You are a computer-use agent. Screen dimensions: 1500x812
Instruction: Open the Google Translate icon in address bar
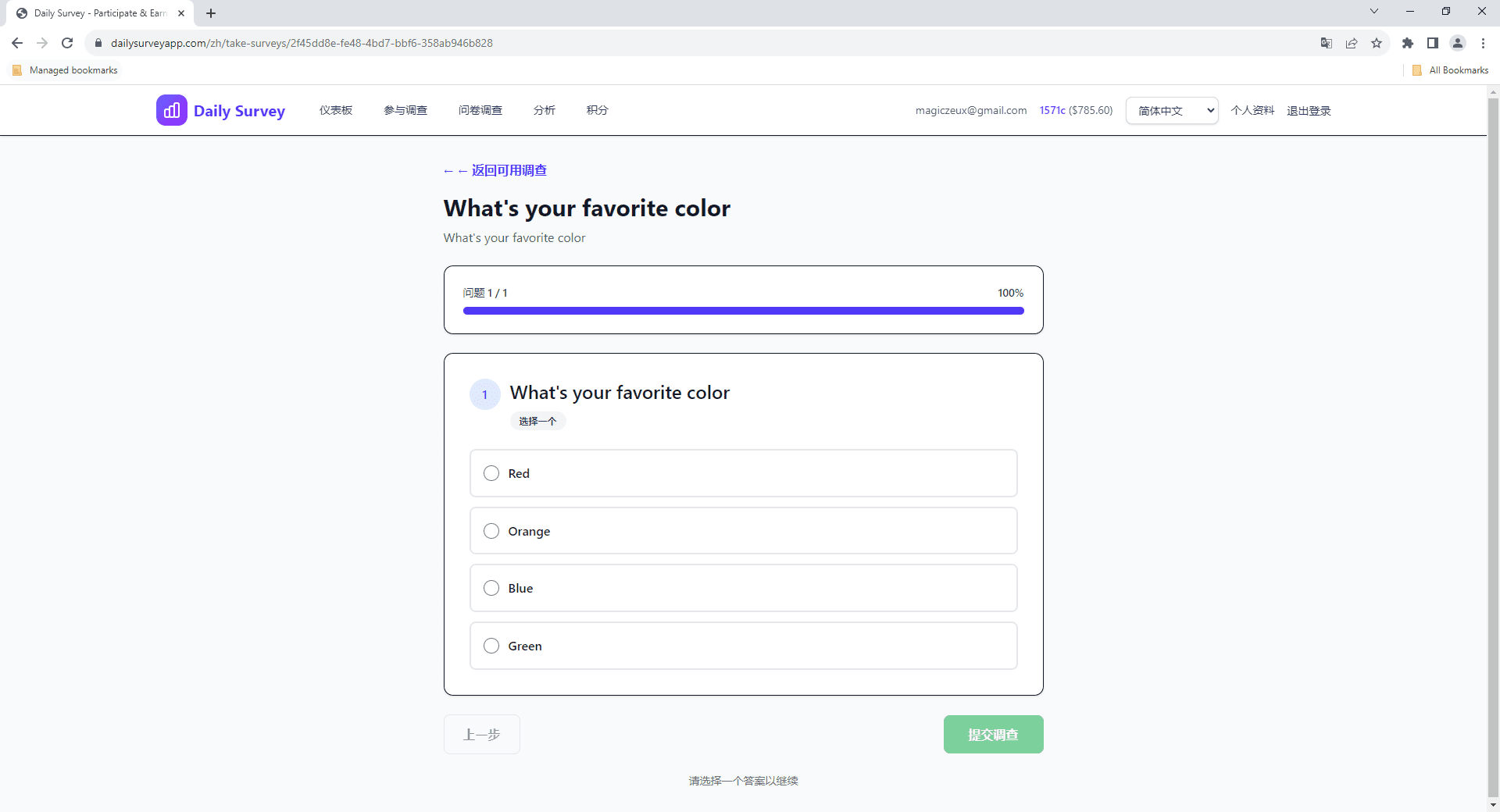(x=1326, y=43)
